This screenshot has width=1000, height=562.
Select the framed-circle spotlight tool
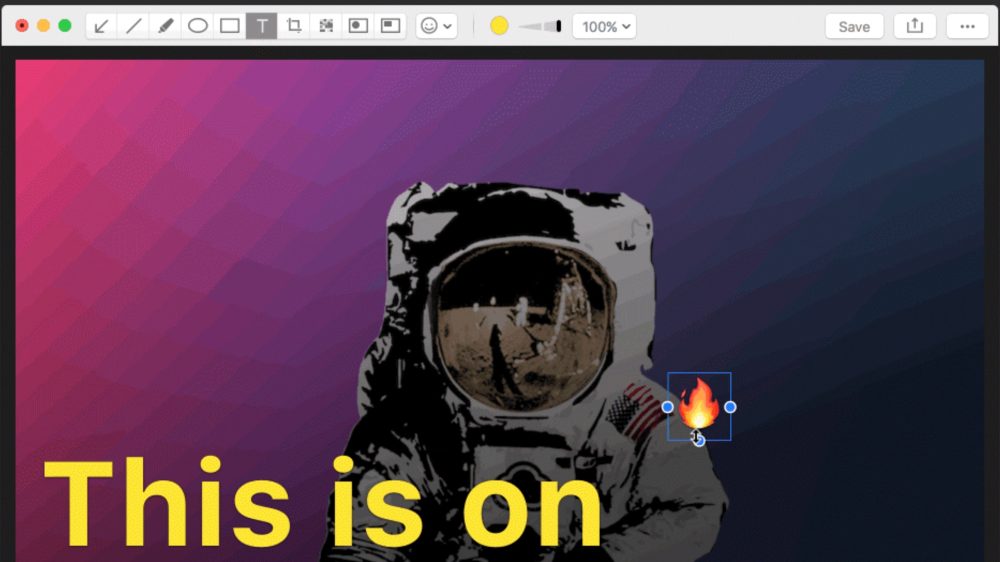[x=358, y=26]
